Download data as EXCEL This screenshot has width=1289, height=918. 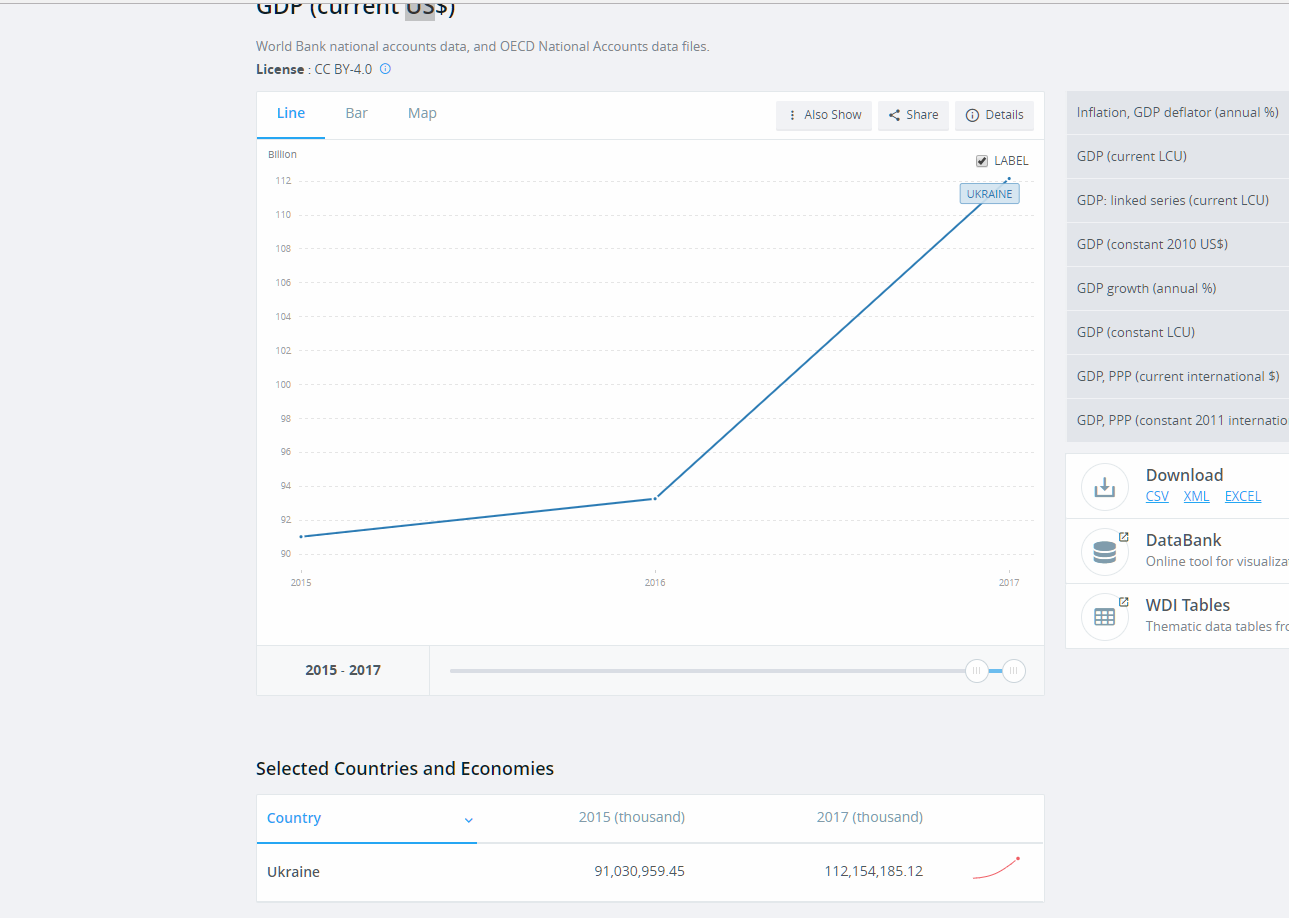click(1243, 497)
